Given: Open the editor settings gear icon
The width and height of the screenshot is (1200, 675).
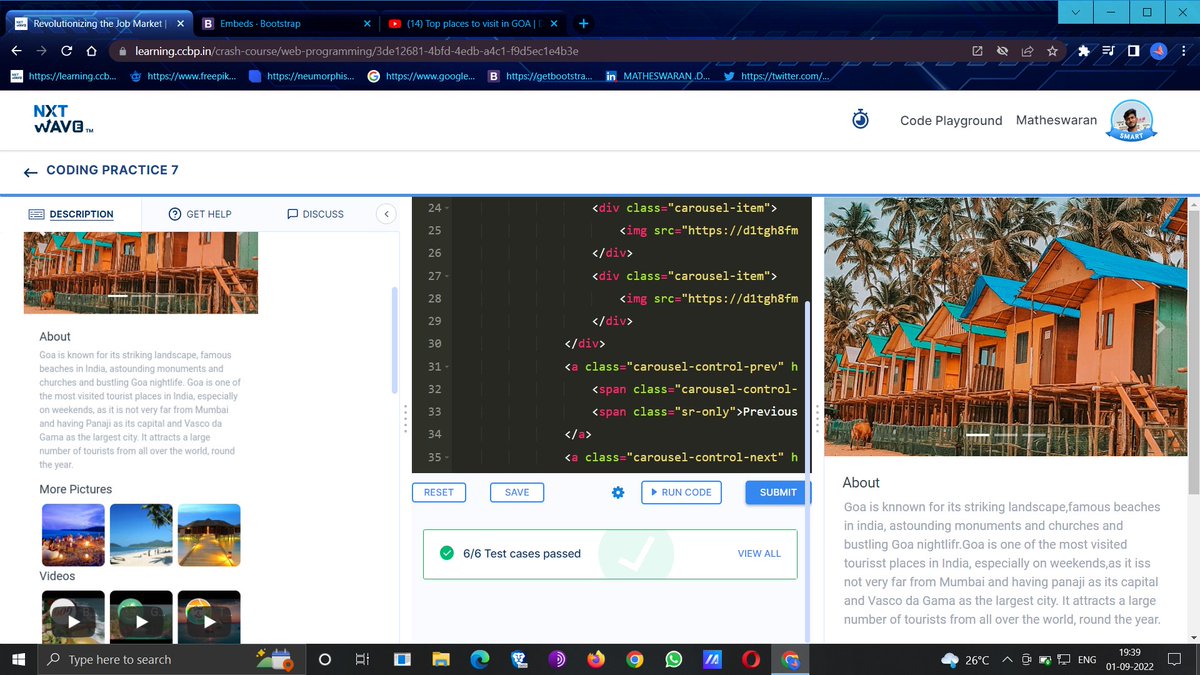Looking at the screenshot, I should tap(618, 493).
